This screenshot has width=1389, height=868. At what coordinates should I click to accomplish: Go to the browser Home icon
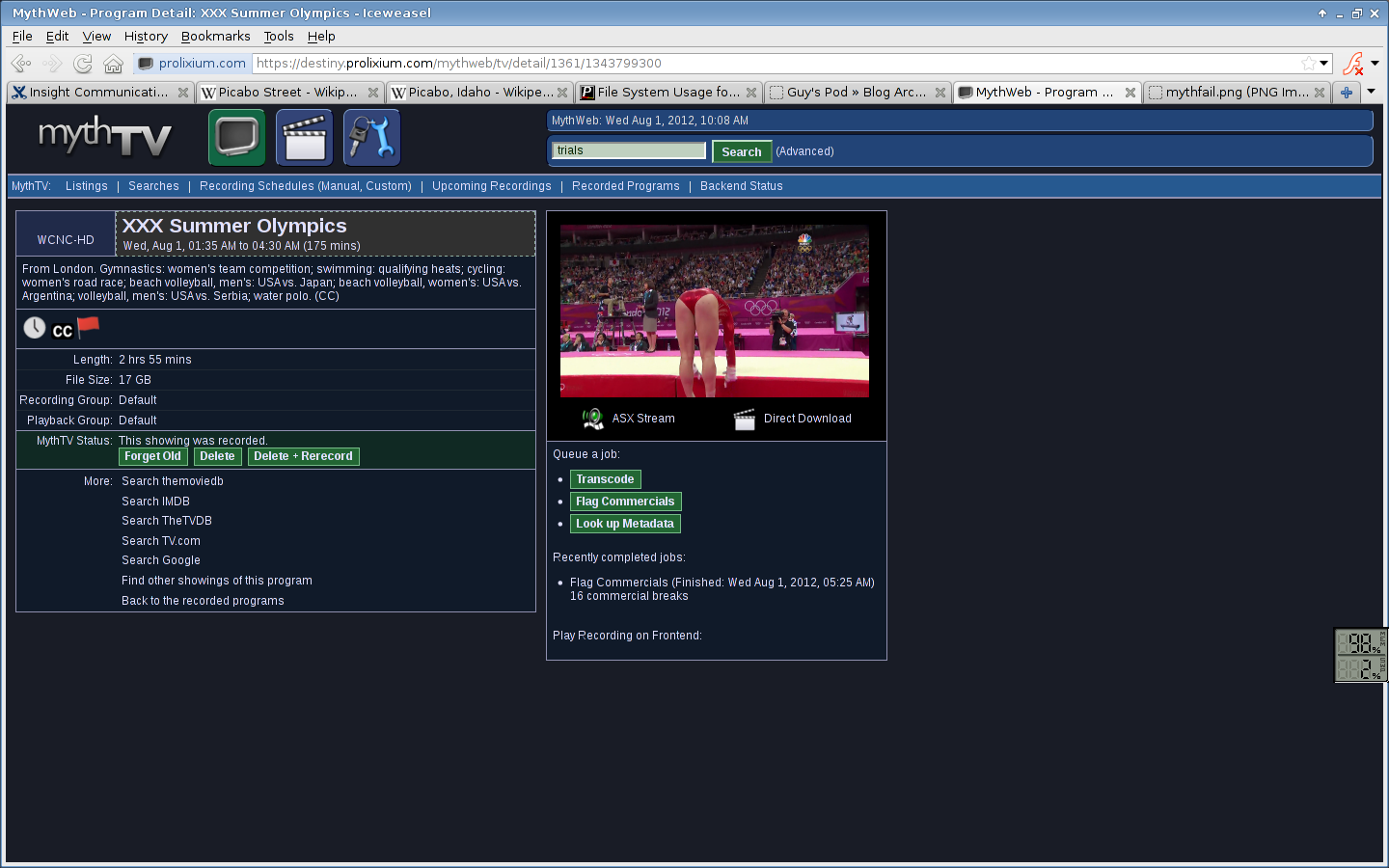(113, 64)
